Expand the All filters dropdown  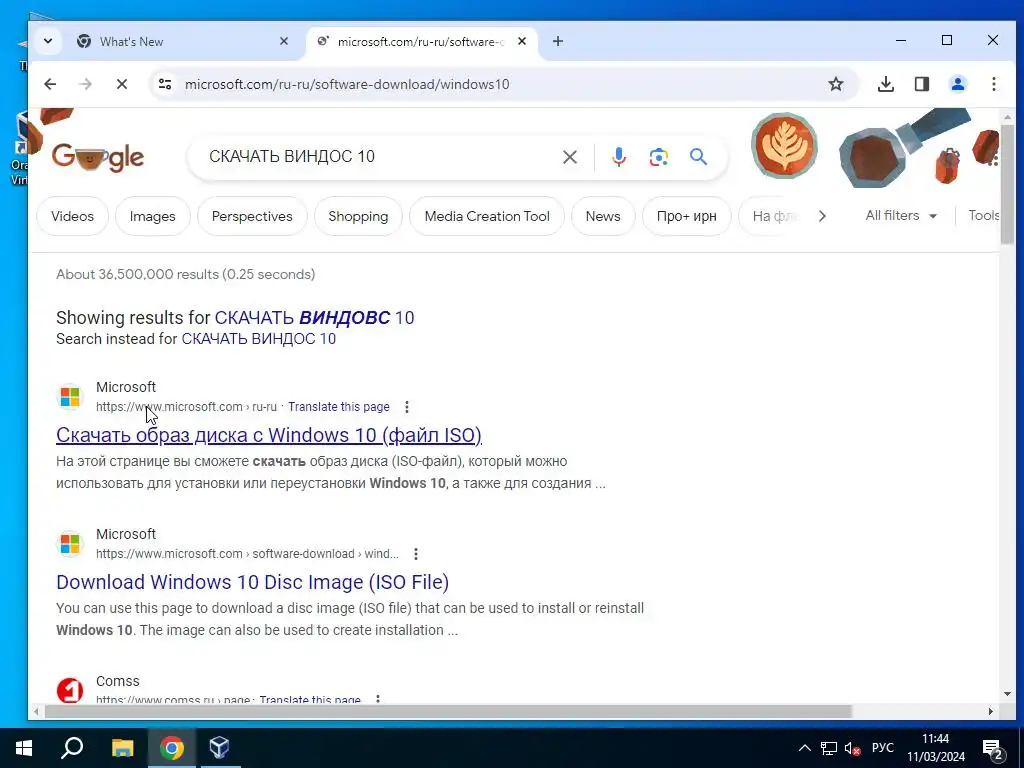(x=901, y=216)
